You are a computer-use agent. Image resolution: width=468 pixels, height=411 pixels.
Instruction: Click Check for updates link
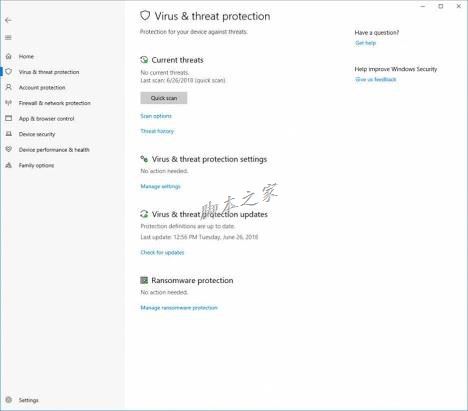click(x=162, y=252)
